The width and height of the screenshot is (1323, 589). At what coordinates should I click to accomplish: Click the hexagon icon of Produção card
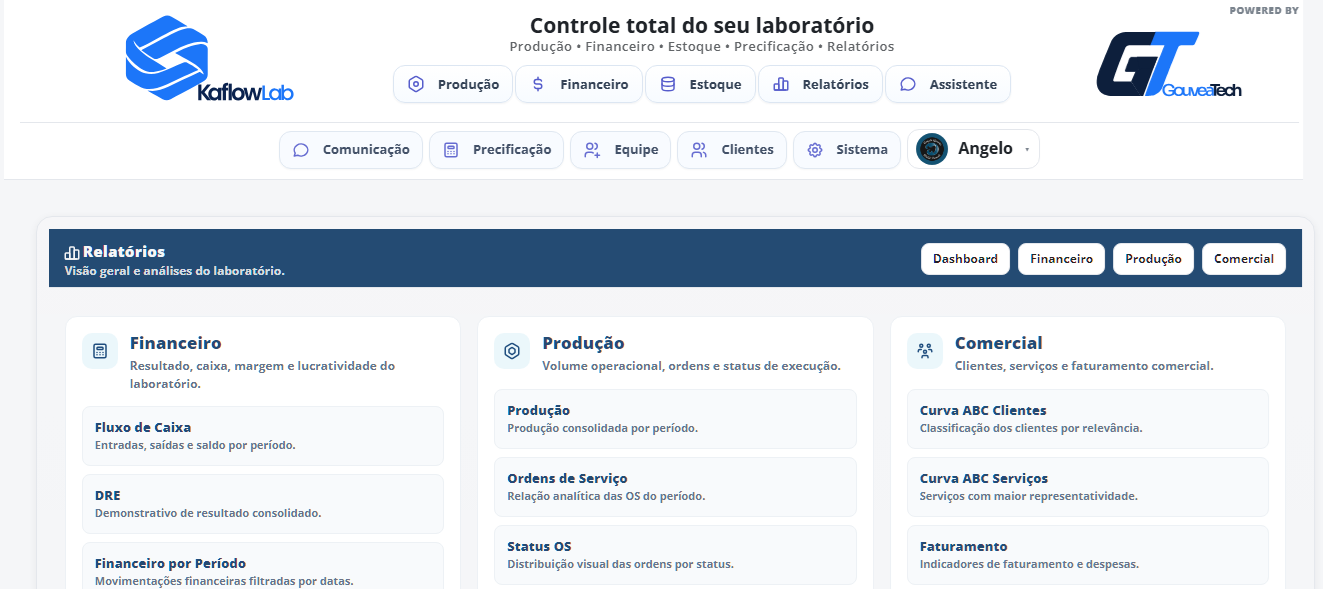pyautogui.click(x=512, y=351)
